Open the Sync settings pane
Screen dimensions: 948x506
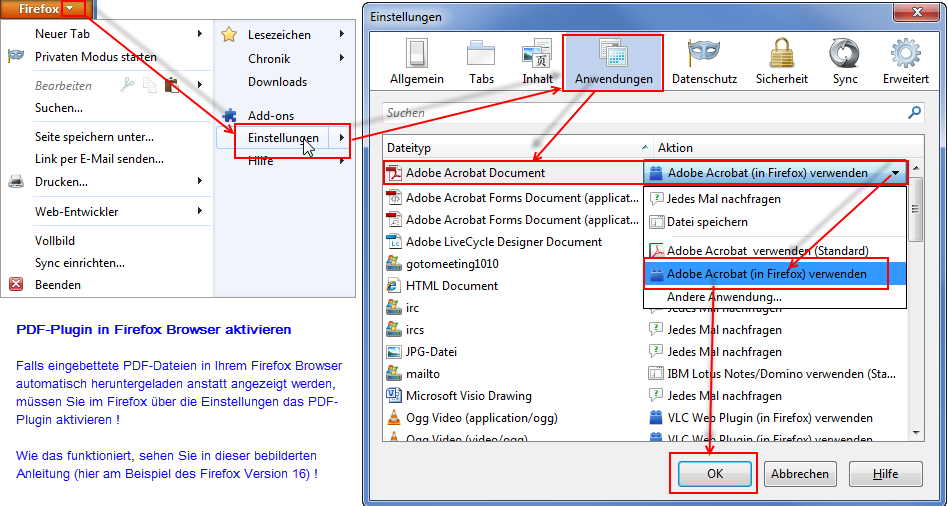845,62
